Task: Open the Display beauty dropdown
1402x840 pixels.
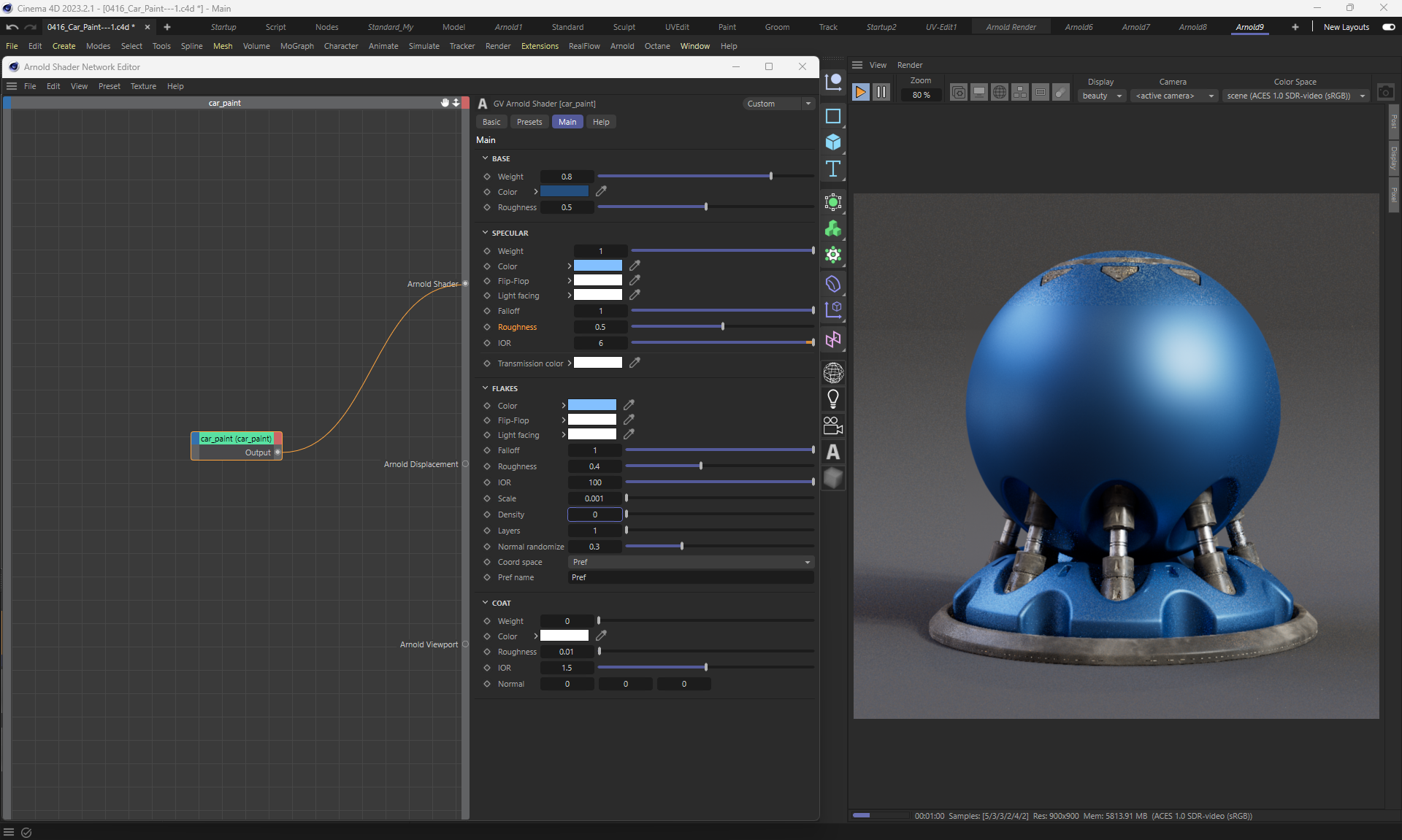Action: (x=1101, y=96)
